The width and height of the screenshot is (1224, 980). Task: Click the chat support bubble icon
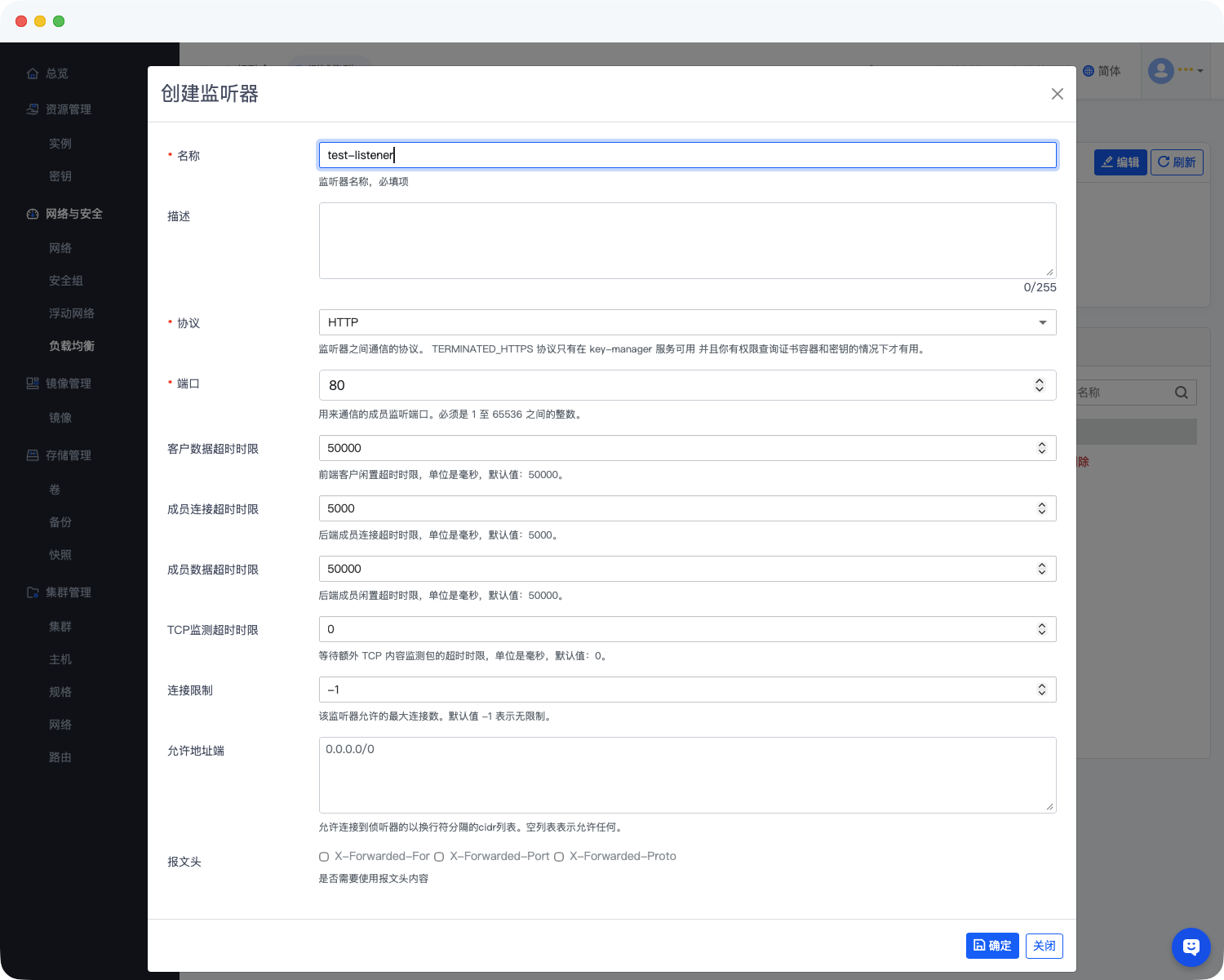pyautogui.click(x=1191, y=947)
